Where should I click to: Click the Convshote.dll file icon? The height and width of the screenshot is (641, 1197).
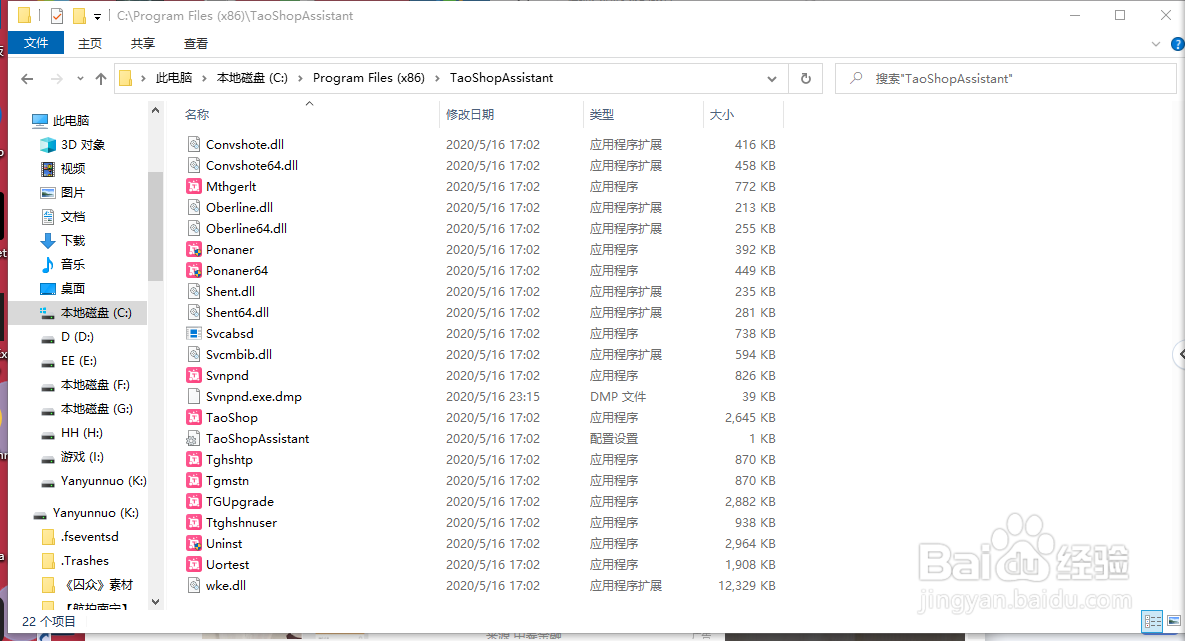[x=194, y=144]
